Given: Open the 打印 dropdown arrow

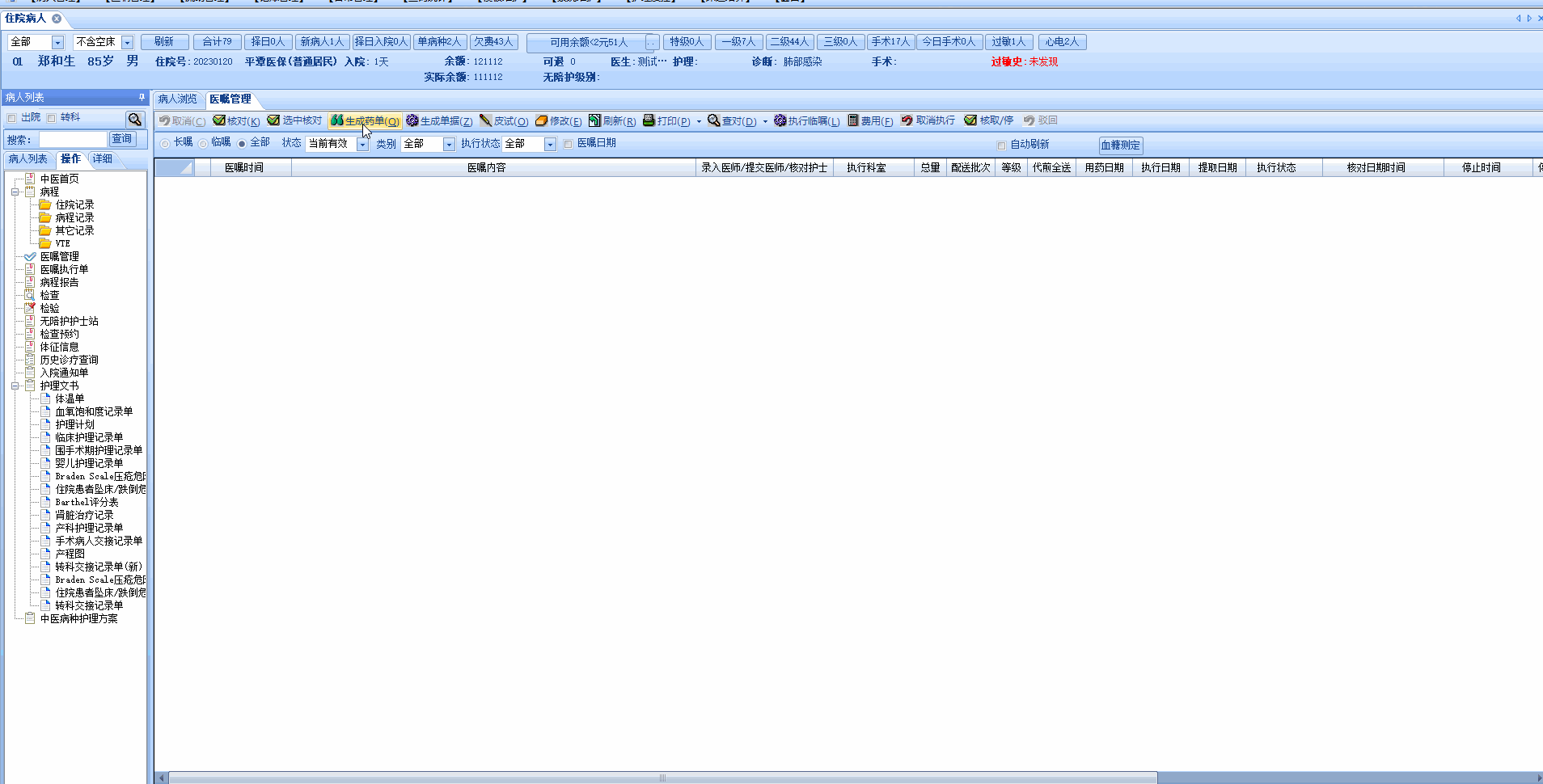Looking at the screenshot, I should 699,121.
